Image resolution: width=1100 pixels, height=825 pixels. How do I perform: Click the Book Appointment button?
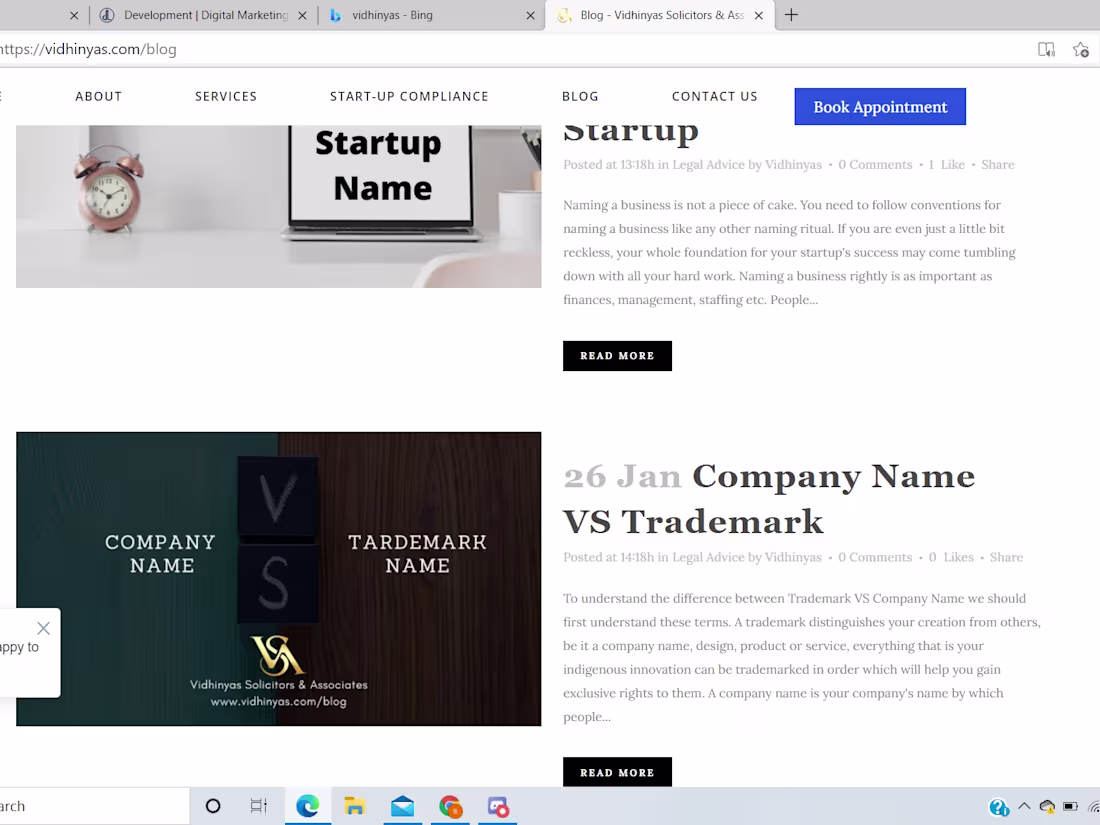880,107
